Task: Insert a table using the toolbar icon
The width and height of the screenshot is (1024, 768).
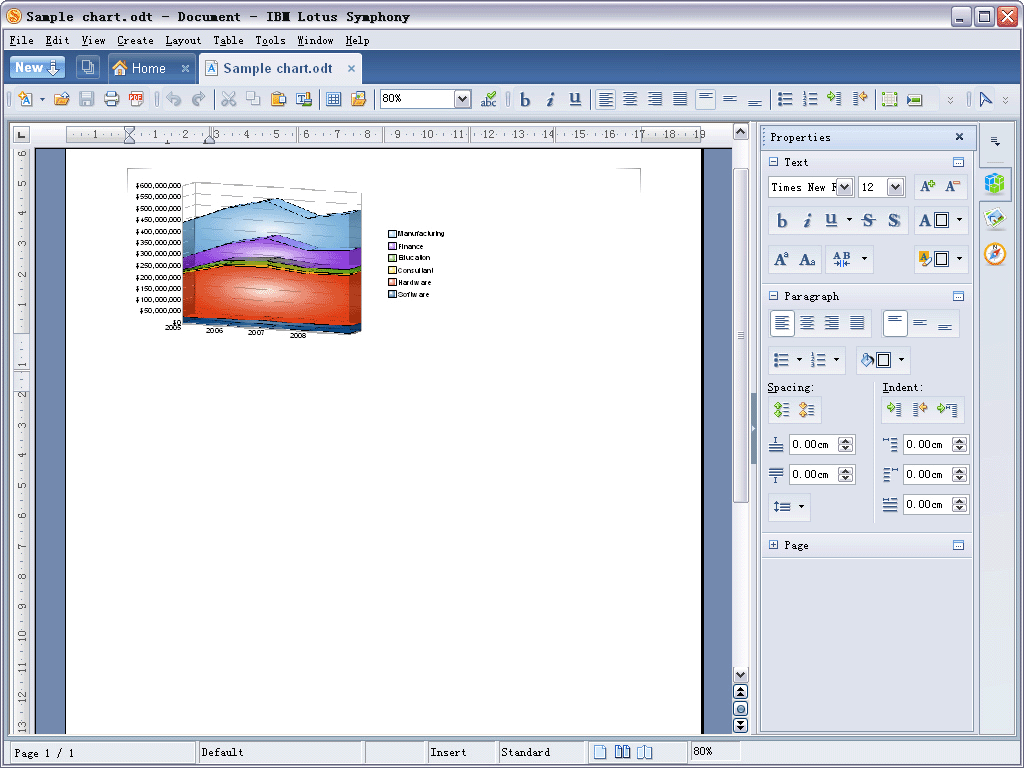Action: tap(334, 99)
